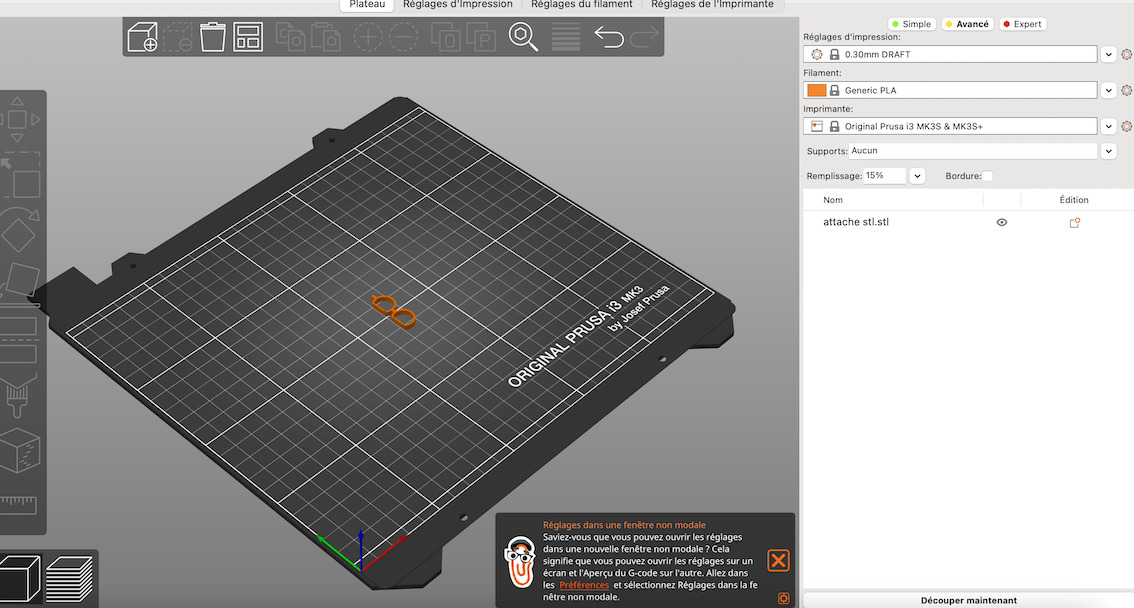Open print settings gear for 0.30mm DRAFT
The height and width of the screenshot is (608, 1134).
1126,54
